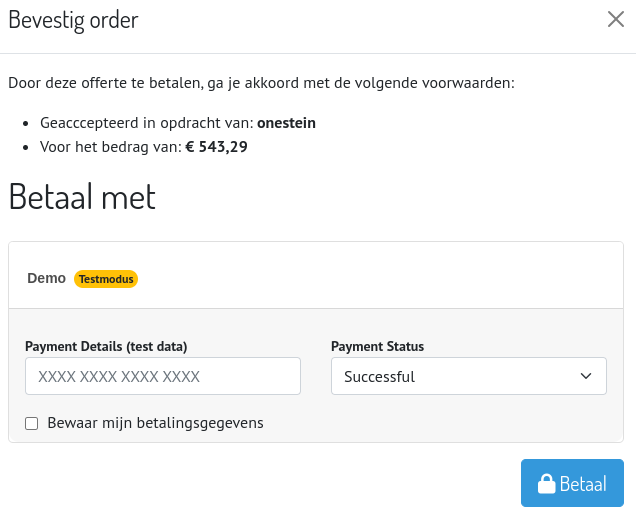
Task: Tick the Bewaar mijn betalingsgegevens checkbox
Action: [32, 423]
